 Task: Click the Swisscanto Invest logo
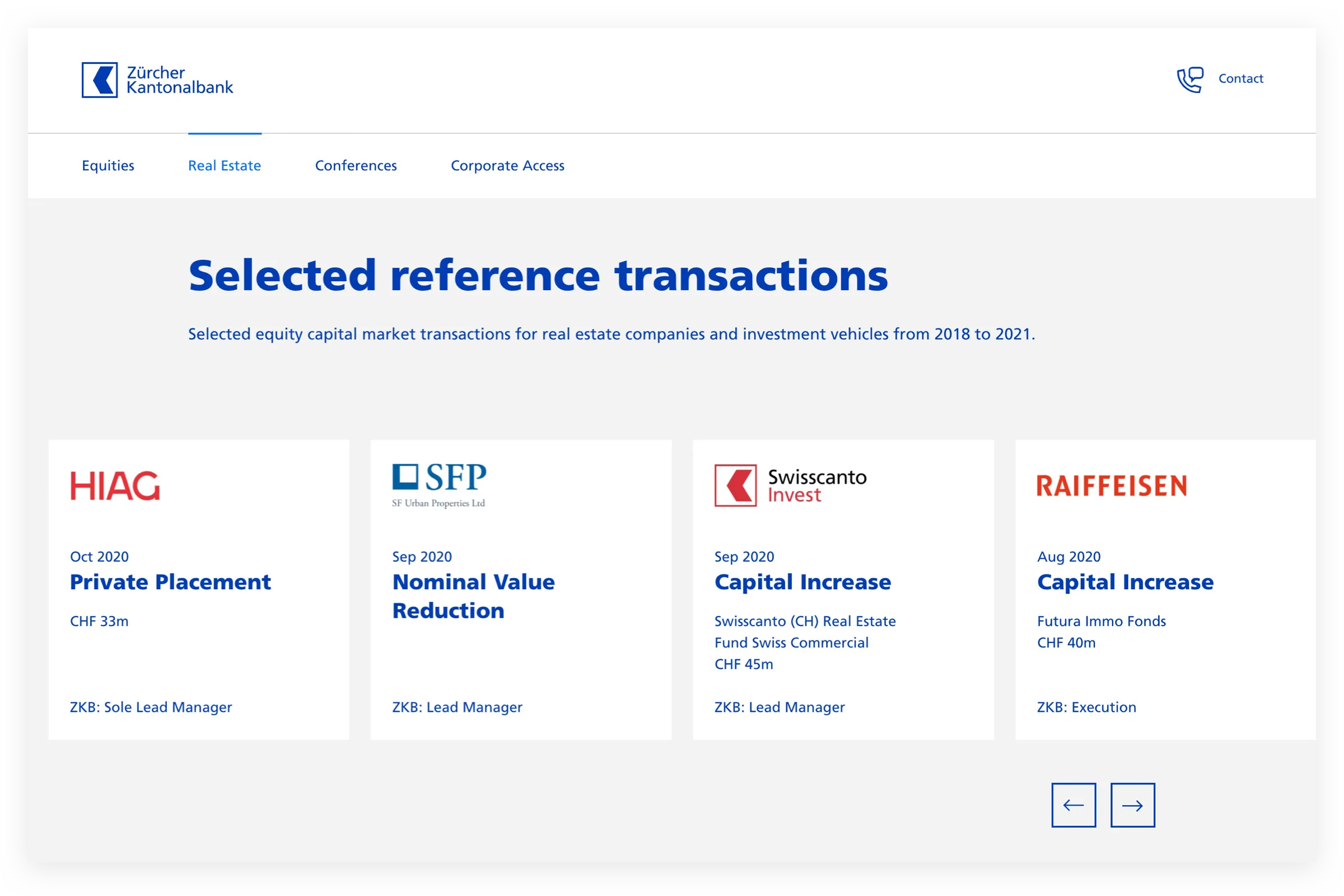[790, 485]
